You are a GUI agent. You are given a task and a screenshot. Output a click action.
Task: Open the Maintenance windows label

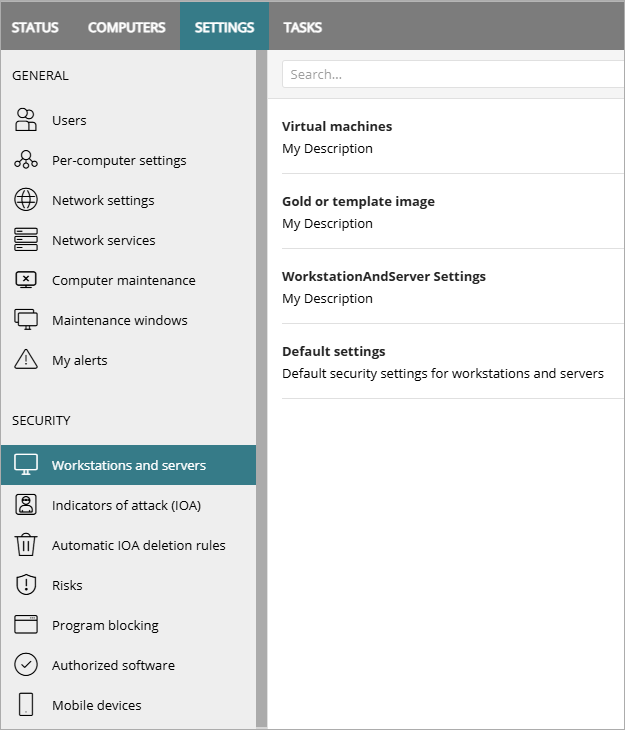tap(120, 320)
